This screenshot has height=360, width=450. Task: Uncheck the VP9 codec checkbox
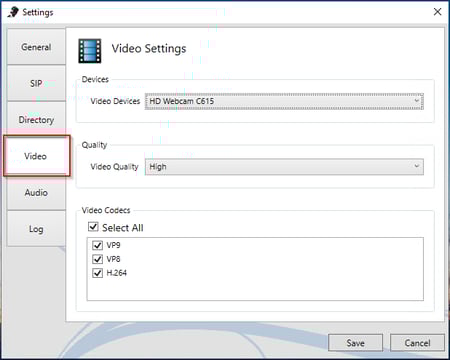tap(97, 245)
